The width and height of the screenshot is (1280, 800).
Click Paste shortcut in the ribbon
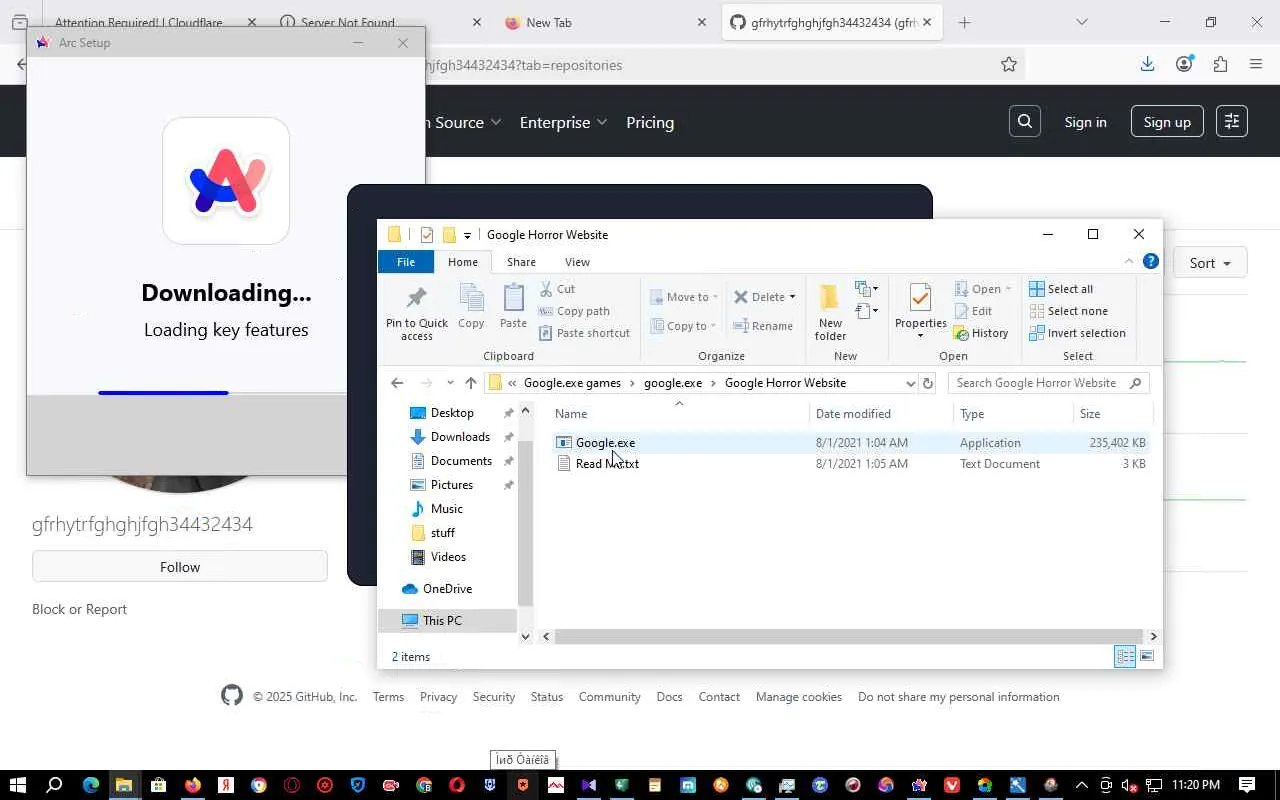pyautogui.click(x=584, y=333)
